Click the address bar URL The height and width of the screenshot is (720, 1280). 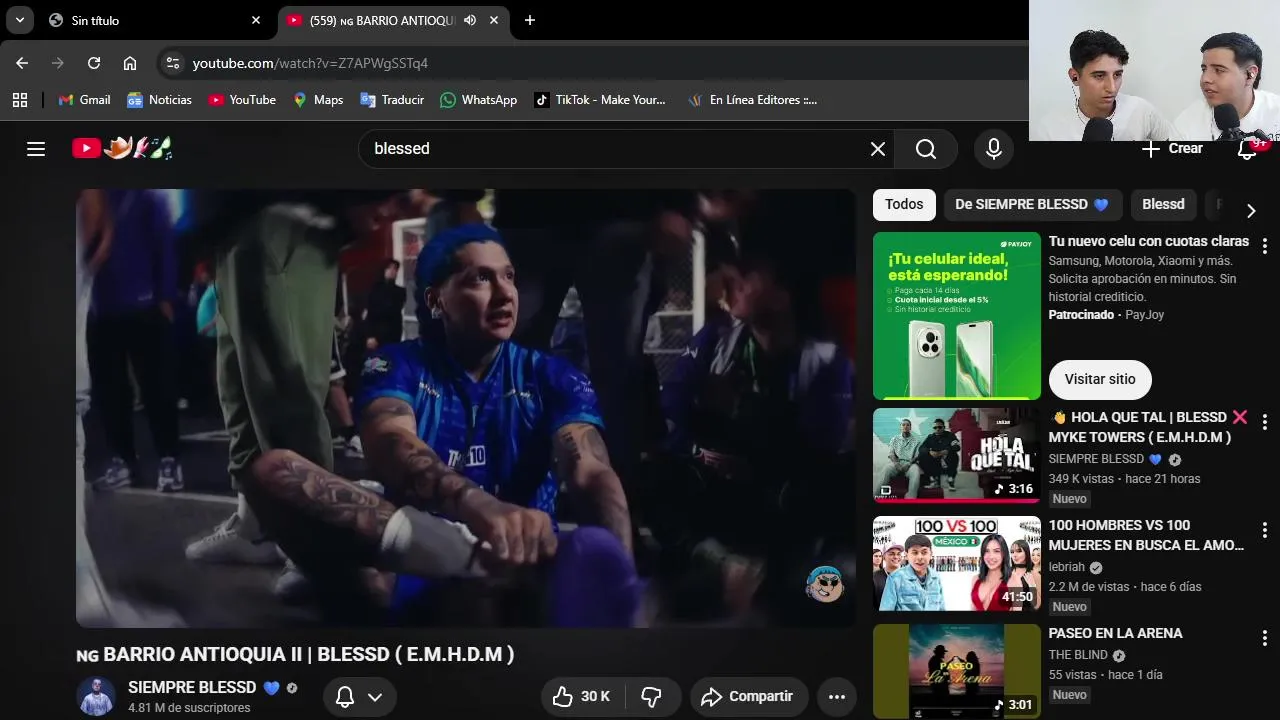coord(310,63)
